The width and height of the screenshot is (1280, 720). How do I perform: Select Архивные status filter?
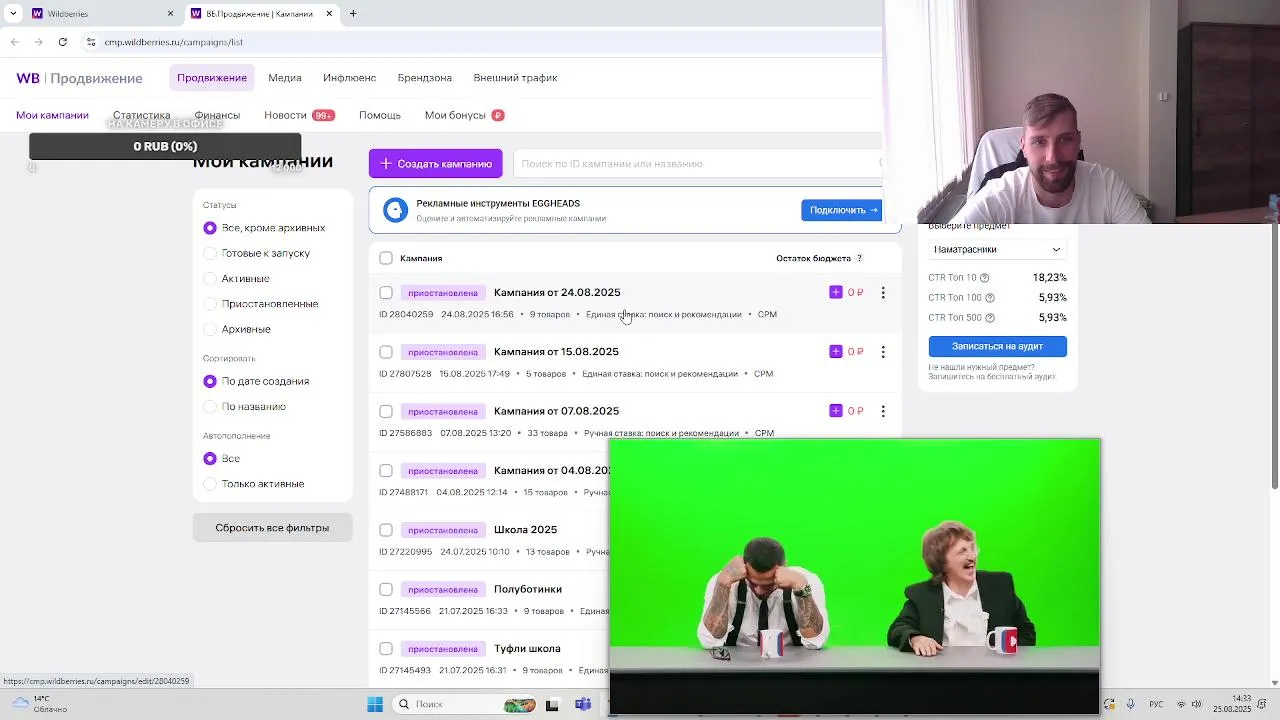click(210, 329)
